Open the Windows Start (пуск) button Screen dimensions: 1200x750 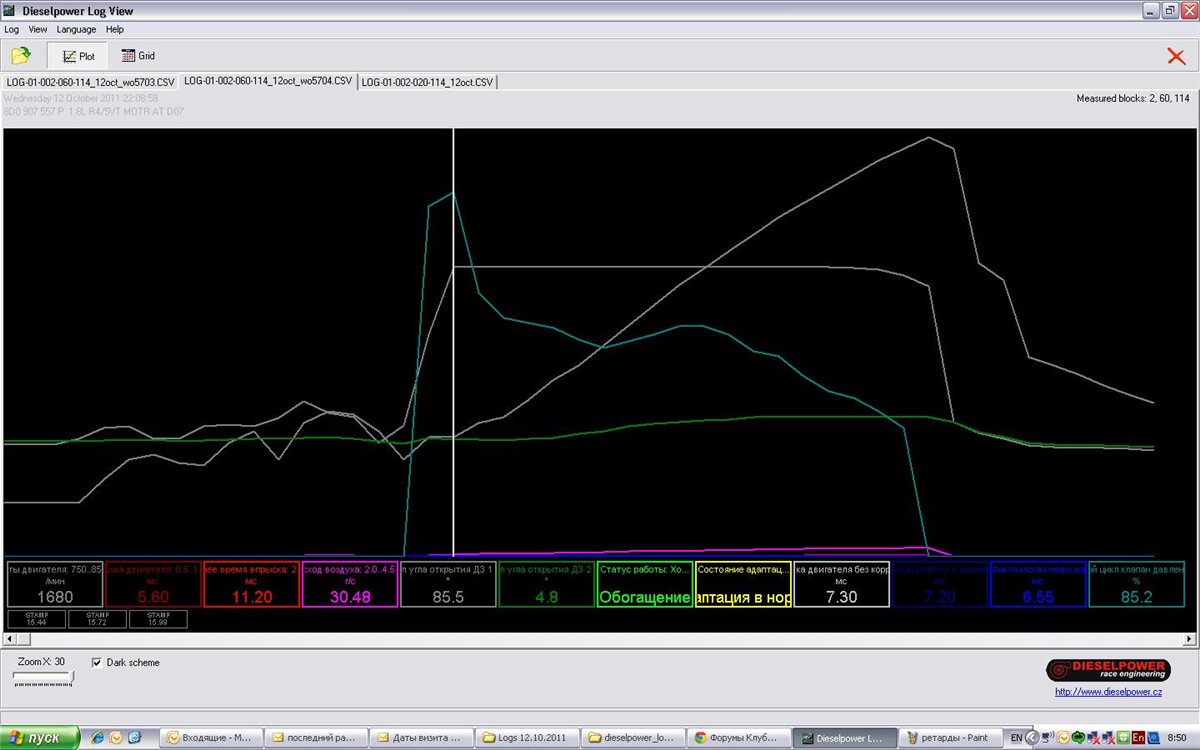pos(40,738)
